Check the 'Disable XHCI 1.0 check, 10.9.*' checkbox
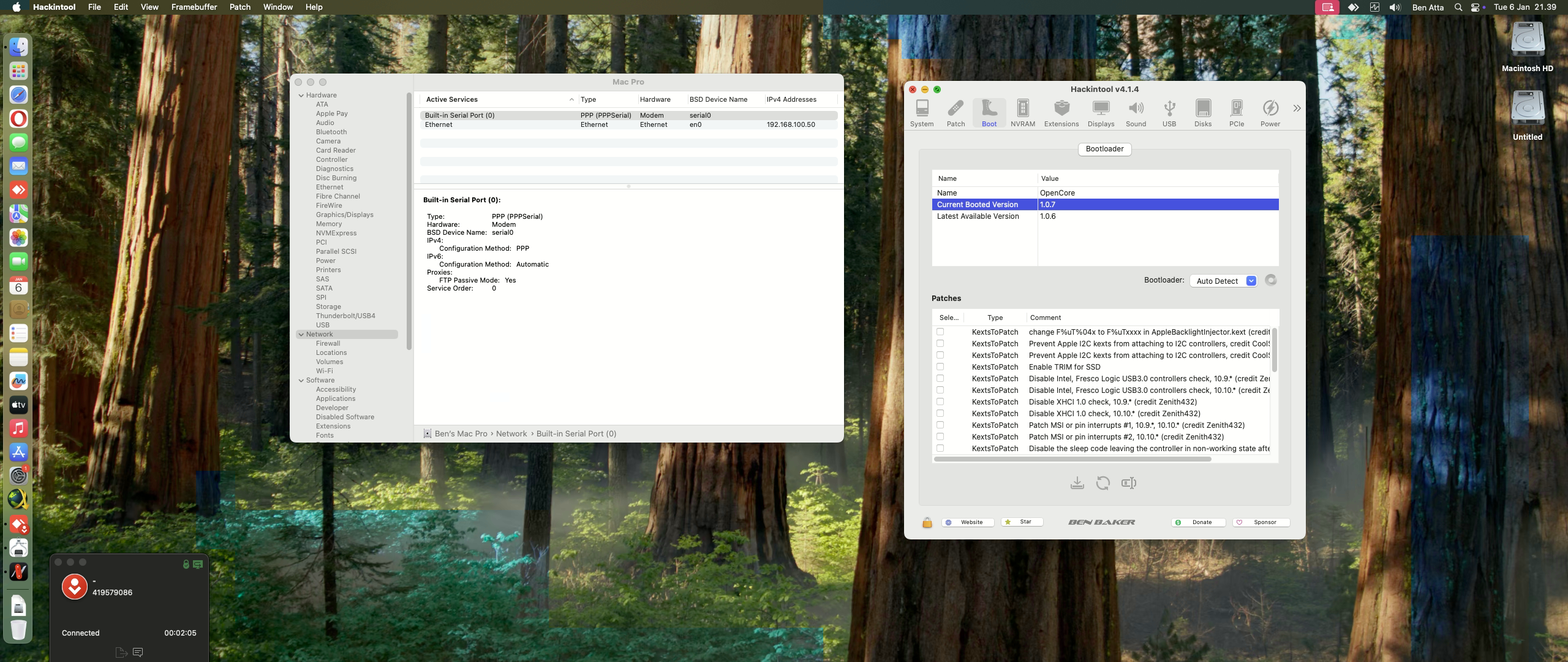This screenshot has height=662, width=1568. [940, 401]
